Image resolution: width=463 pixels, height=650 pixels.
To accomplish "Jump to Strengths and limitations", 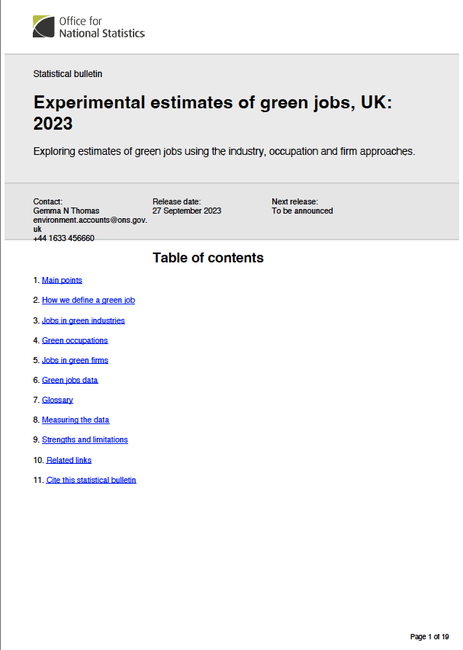I will 85,440.
